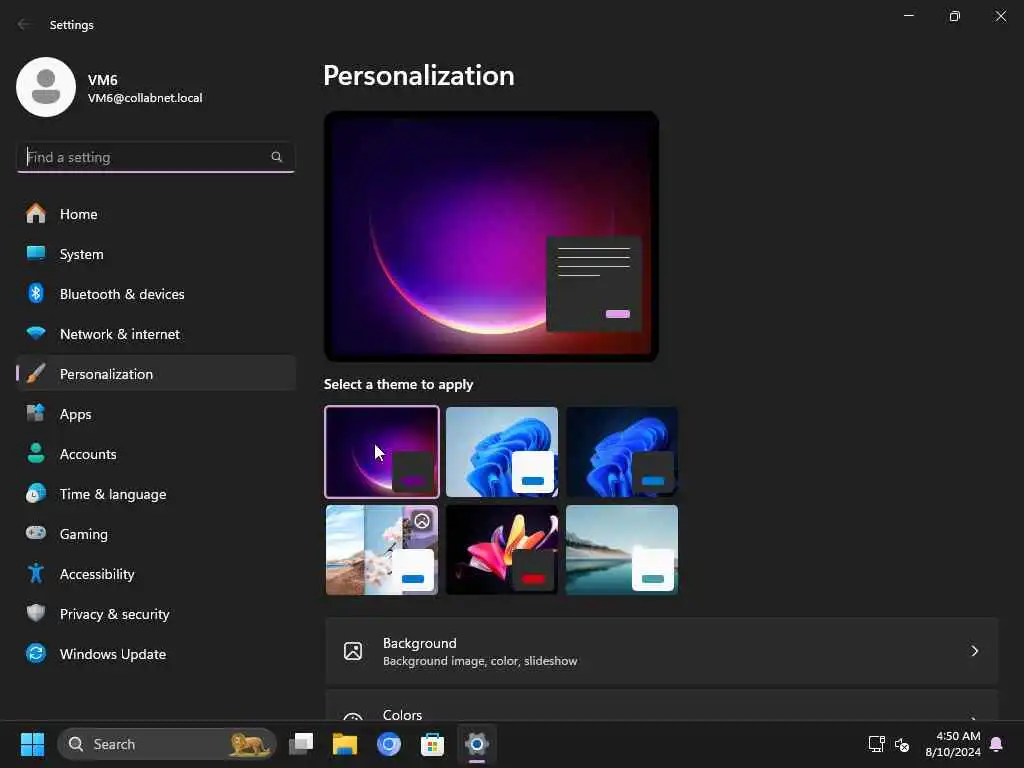Open Task View from taskbar
This screenshot has width=1024, height=768.
(301, 744)
